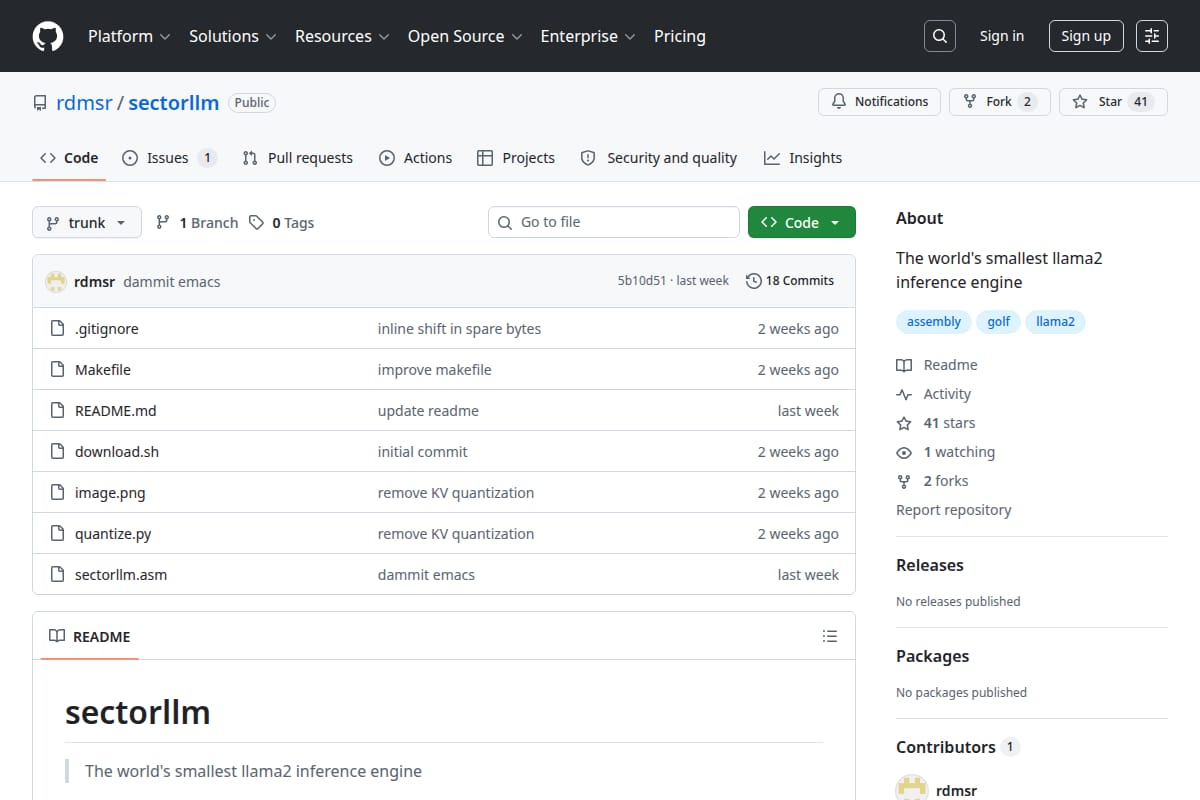Switch to the Issues tab
The height and width of the screenshot is (800, 1200).
[x=169, y=158]
